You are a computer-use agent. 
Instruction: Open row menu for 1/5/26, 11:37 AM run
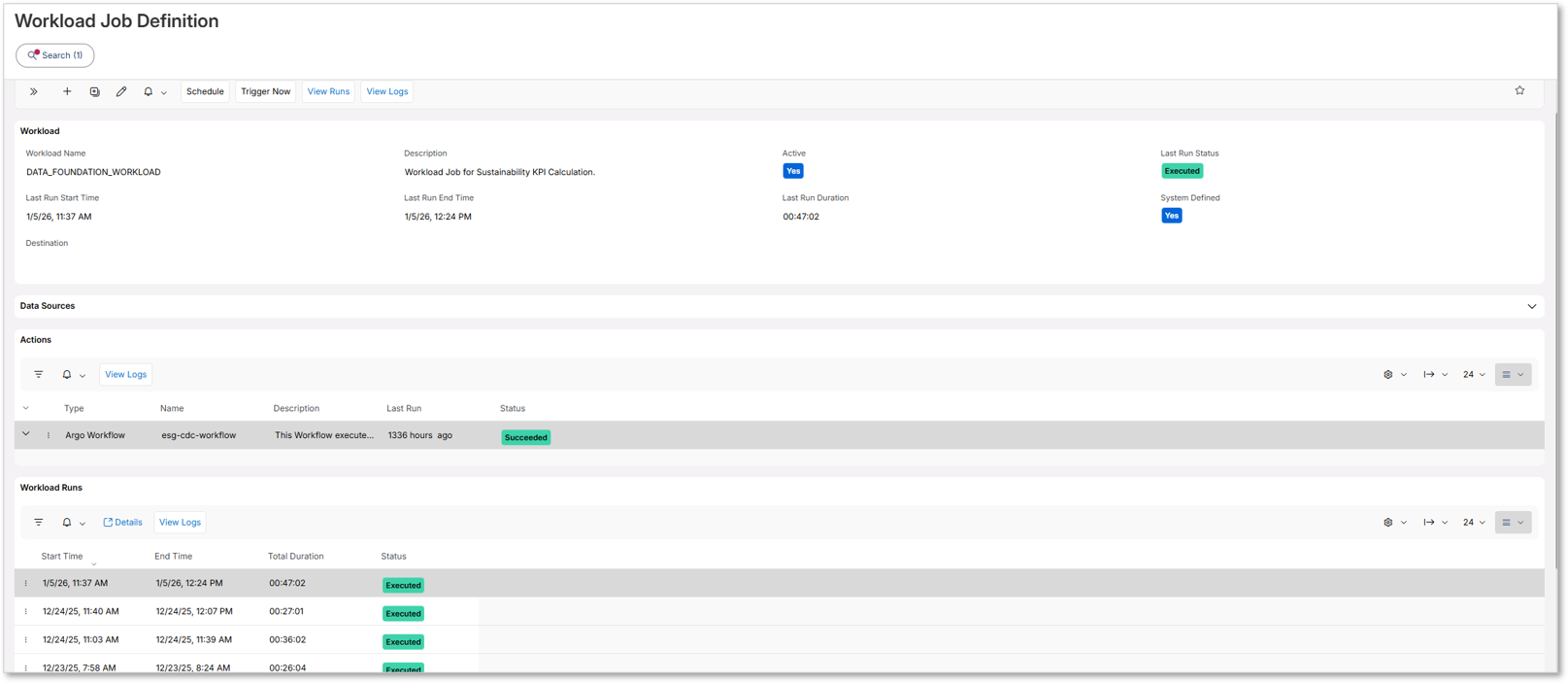click(26, 583)
